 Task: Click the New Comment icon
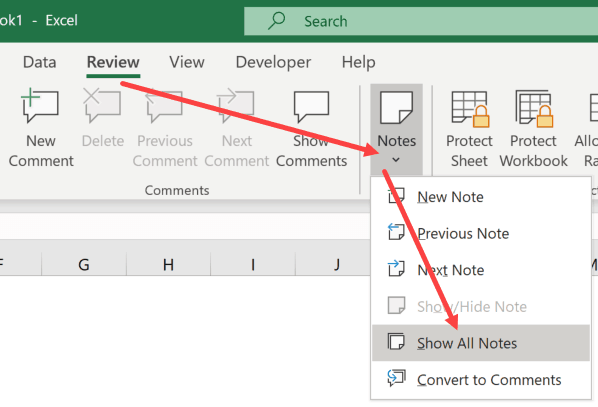click(40, 105)
